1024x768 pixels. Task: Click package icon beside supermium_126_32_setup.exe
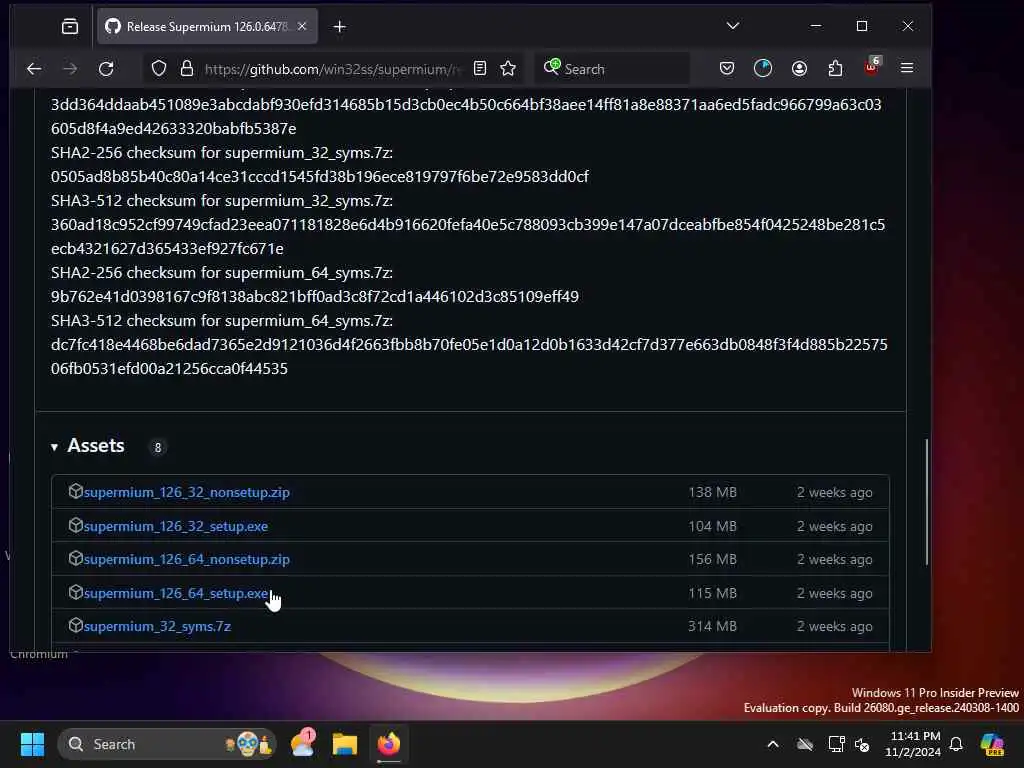(75, 525)
